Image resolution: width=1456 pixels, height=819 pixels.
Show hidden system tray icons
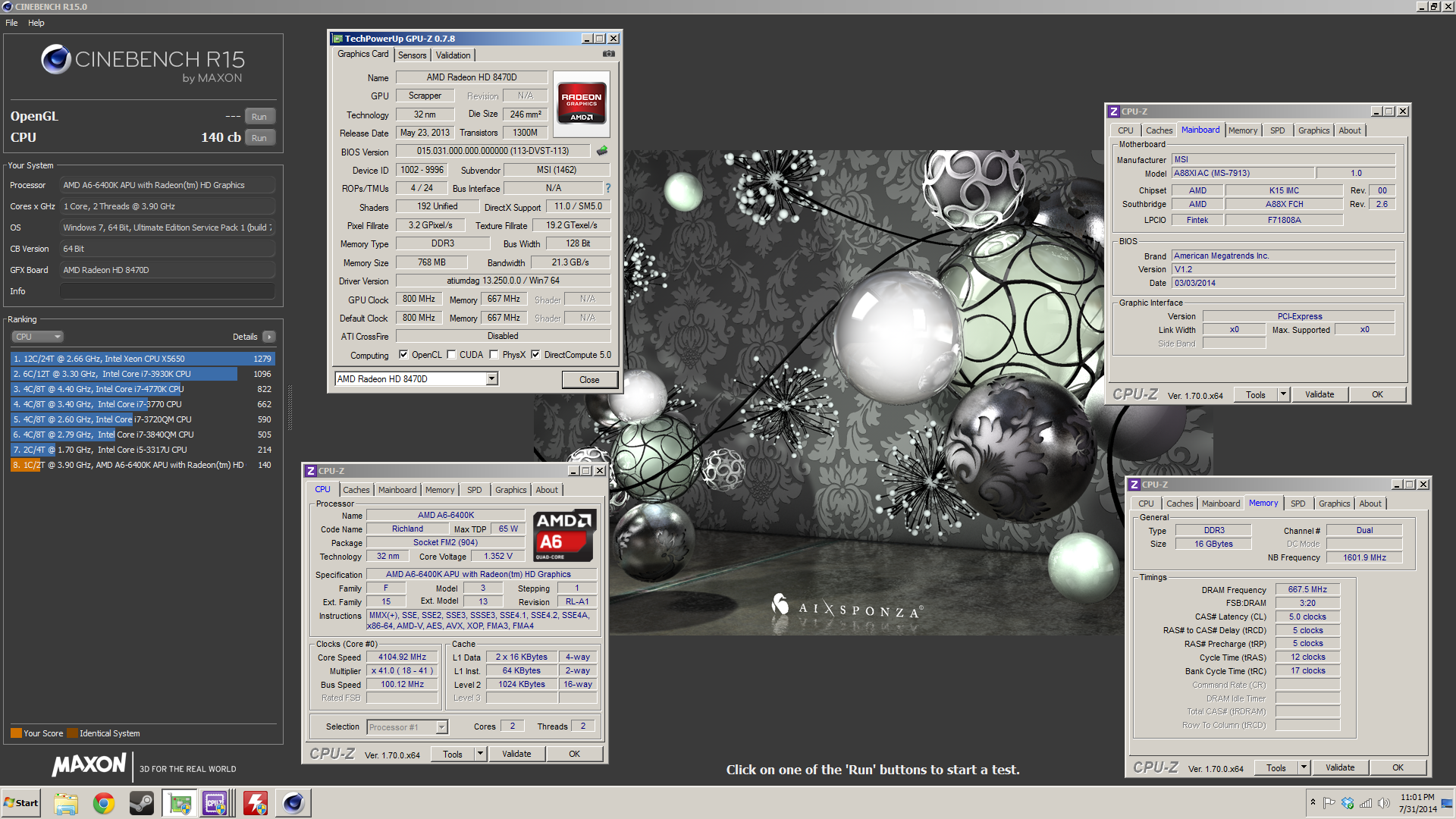[1313, 802]
